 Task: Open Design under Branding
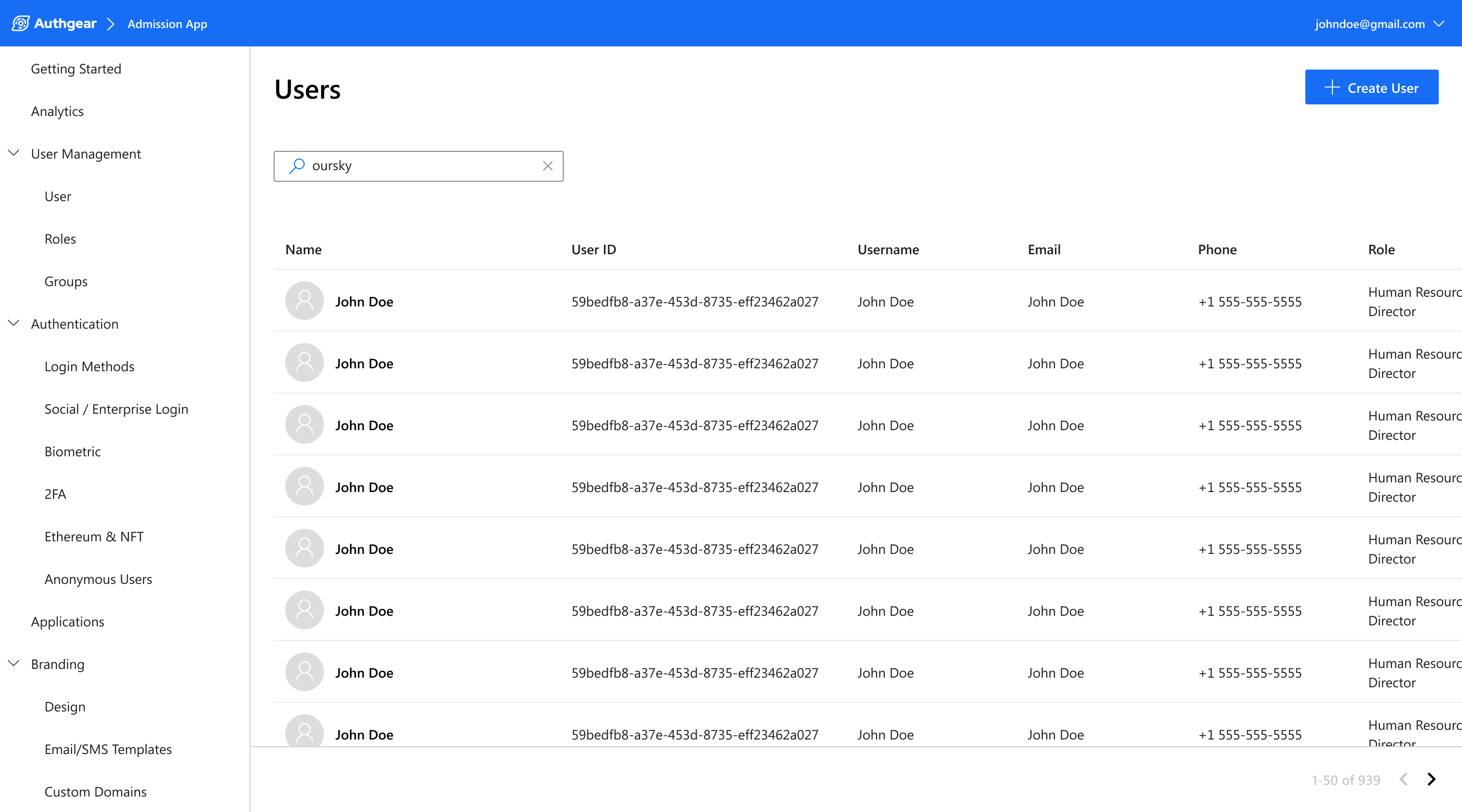click(65, 707)
